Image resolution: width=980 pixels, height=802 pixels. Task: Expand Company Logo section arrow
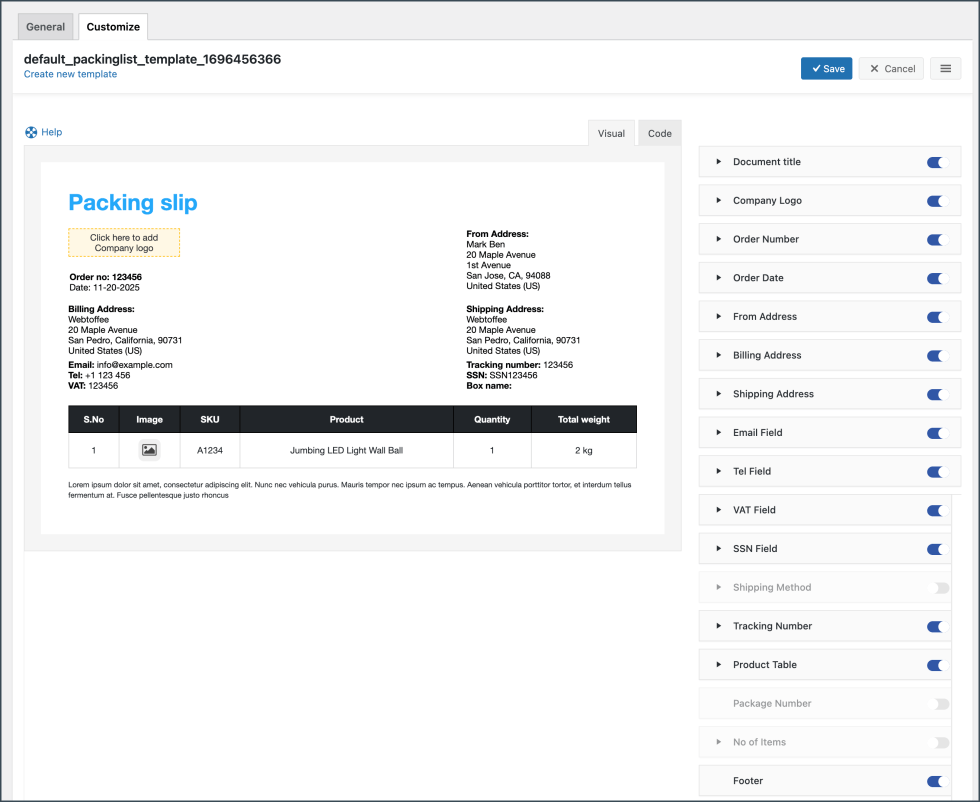pos(719,201)
